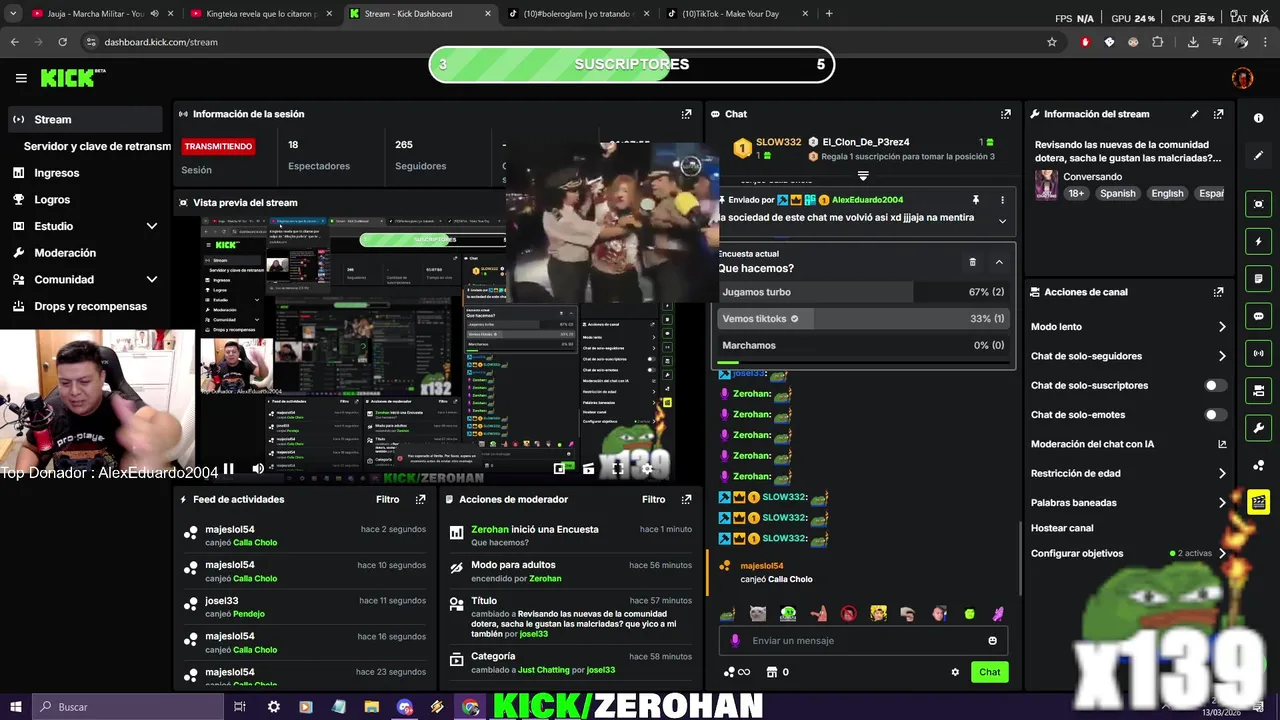Screen dimensions: 1280x720
Task: Open the emoji picker in message box
Action: tap(993, 641)
